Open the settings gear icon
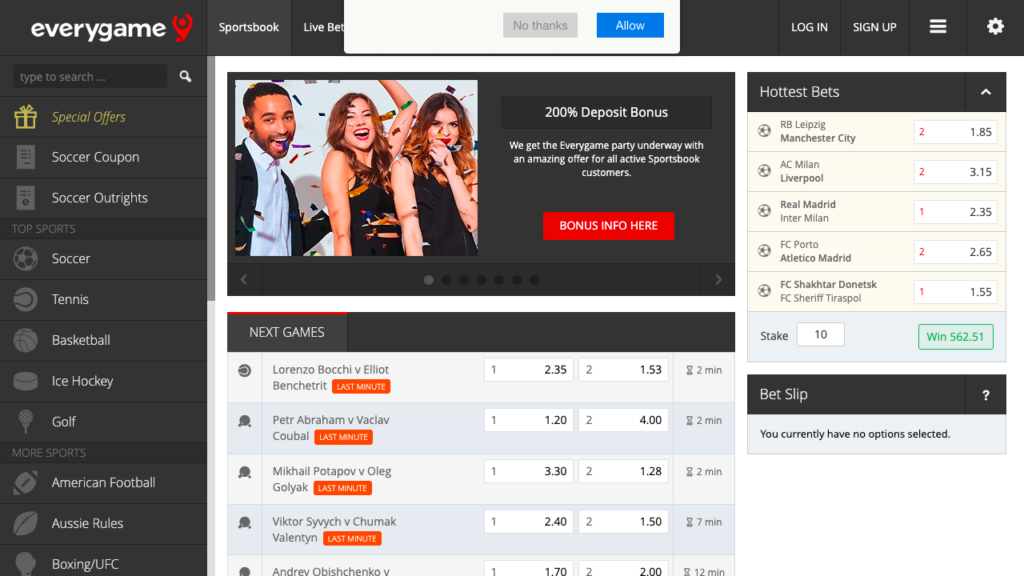 coord(995,27)
